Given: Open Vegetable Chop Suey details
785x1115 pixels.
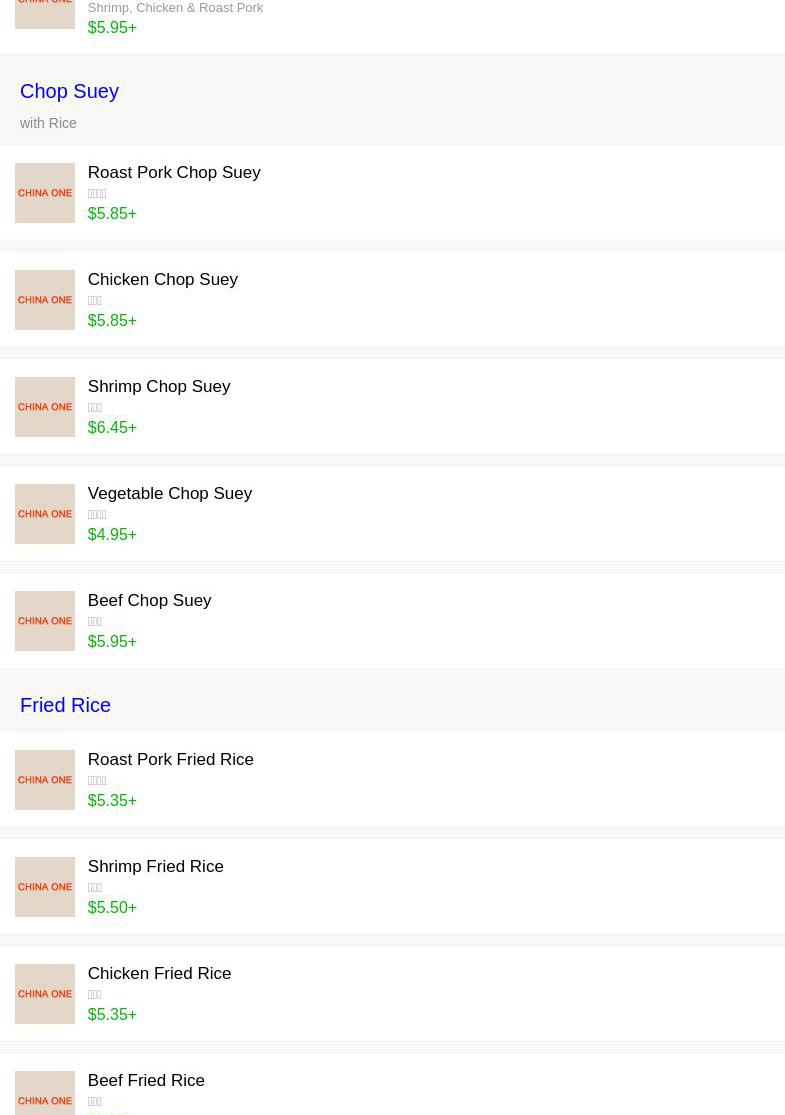Looking at the screenshot, I should pyautogui.click(x=169, y=493).
